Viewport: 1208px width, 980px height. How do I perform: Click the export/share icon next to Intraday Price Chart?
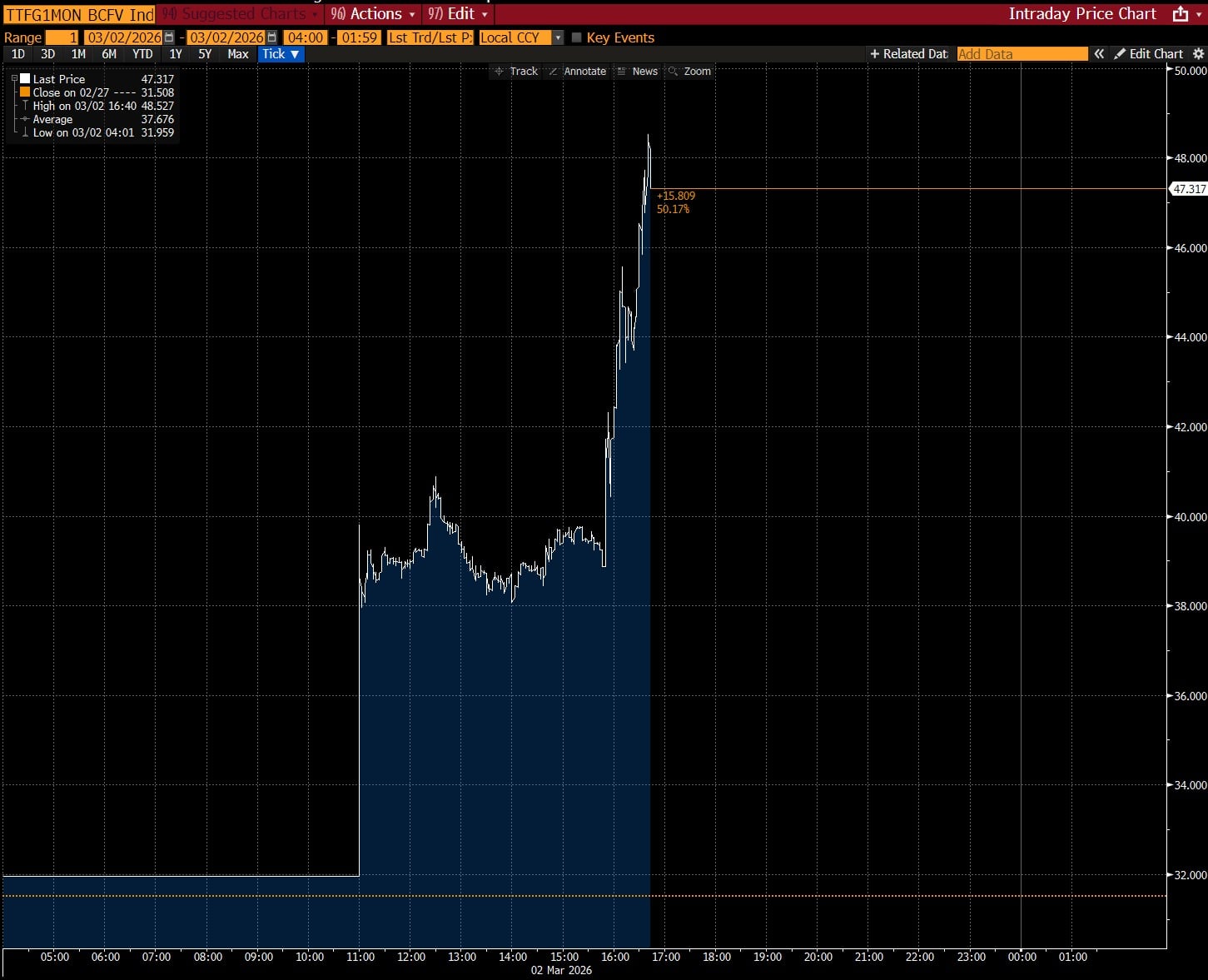click(x=1180, y=14)
